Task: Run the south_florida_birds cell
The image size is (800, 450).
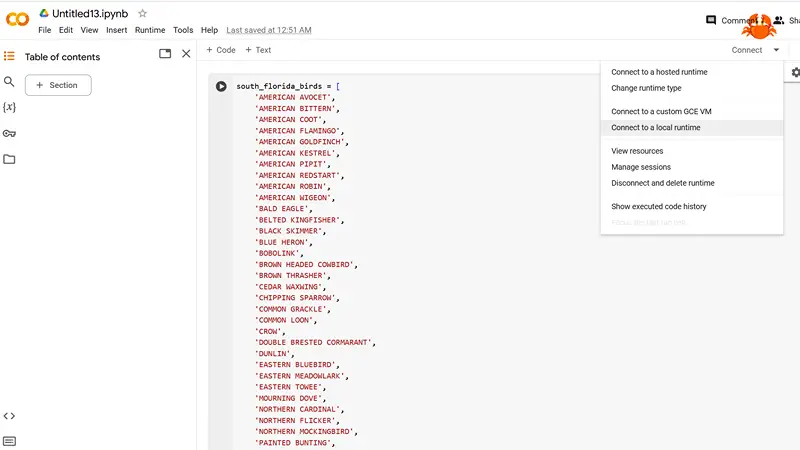Action: tap(221, 86)
